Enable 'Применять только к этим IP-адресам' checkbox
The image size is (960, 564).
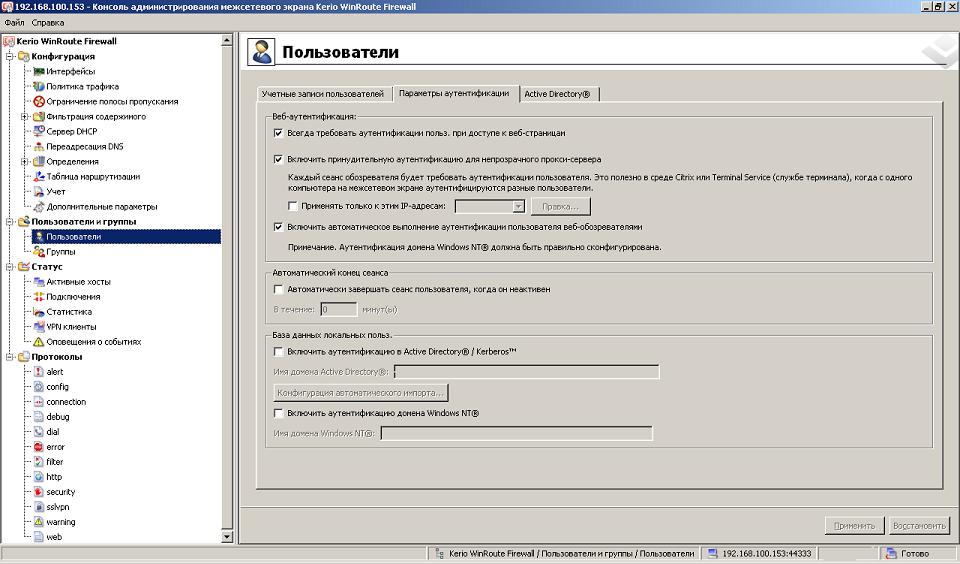pos(293,206)
